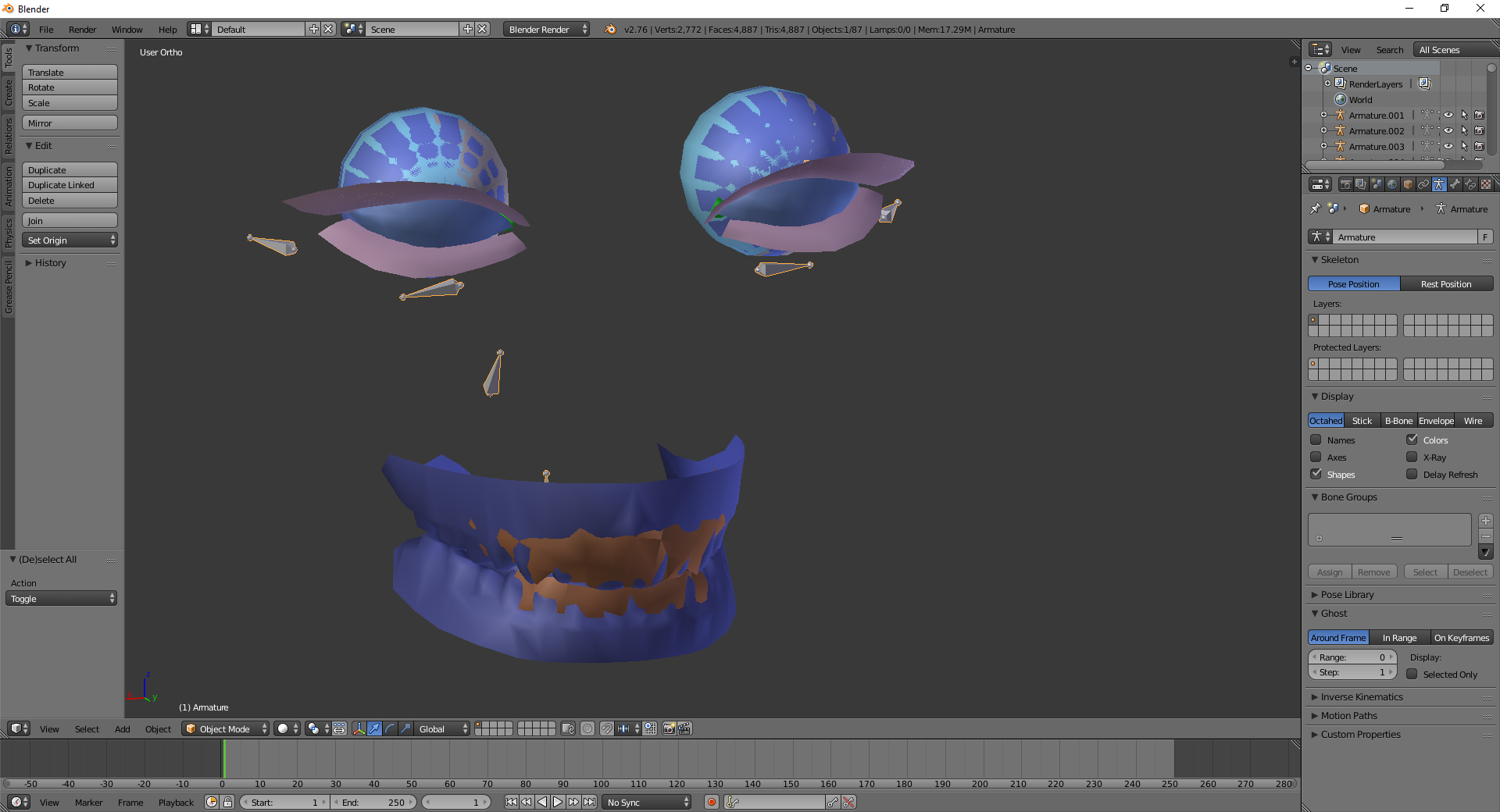Toggle selectability cursor of Armature.003

1464,146
